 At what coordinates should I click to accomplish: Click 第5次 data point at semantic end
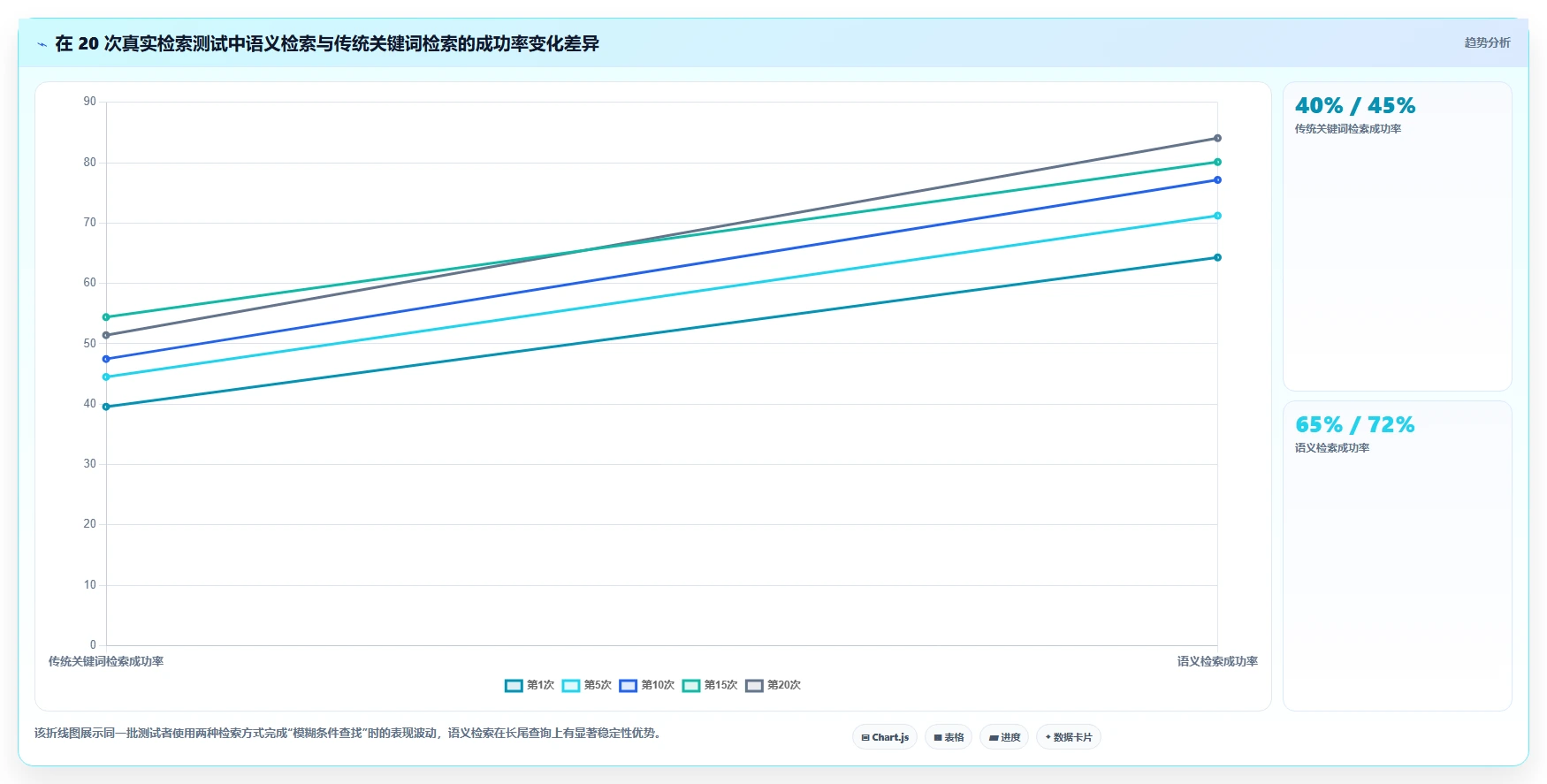1217,216
